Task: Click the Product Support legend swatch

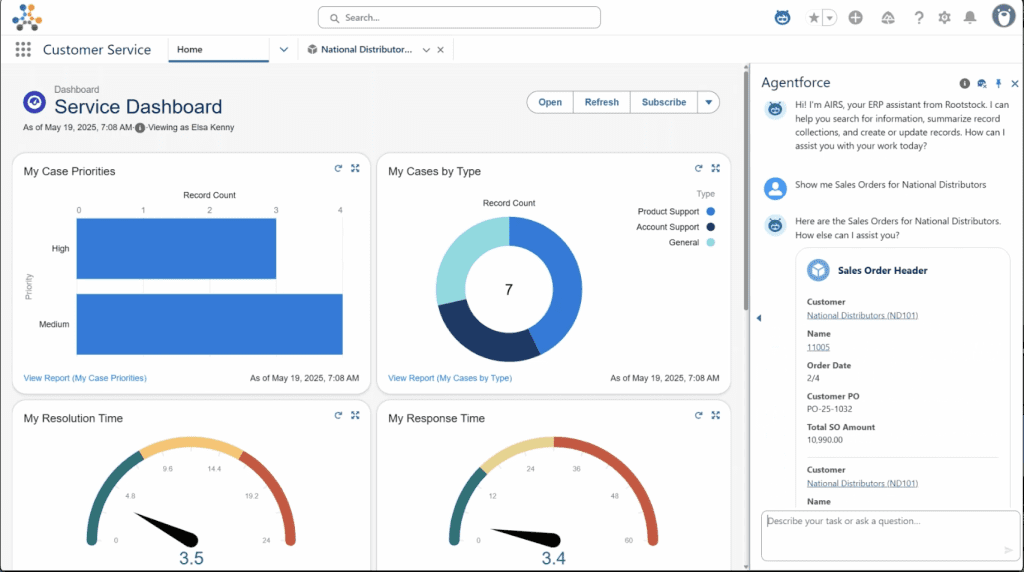Action: coord(711,212)
